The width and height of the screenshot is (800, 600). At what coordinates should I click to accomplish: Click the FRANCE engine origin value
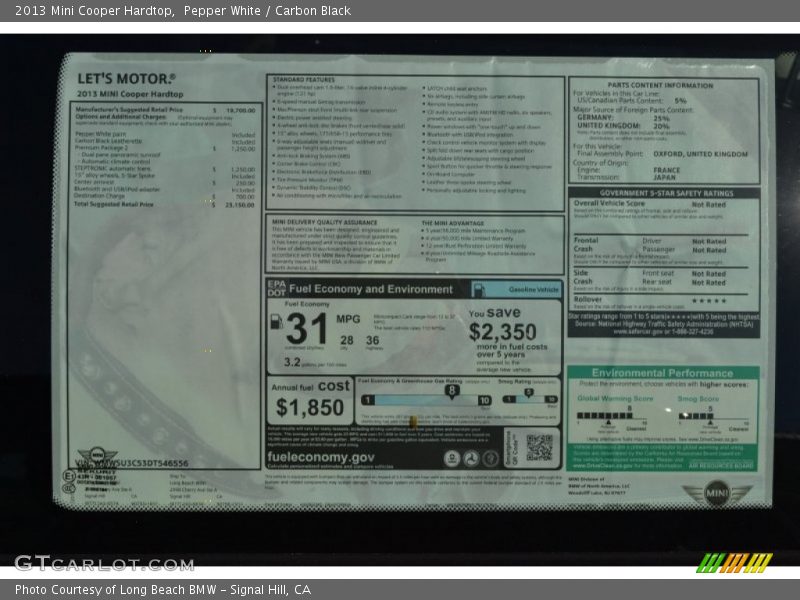pyautogui.click(x=667, y=170)
